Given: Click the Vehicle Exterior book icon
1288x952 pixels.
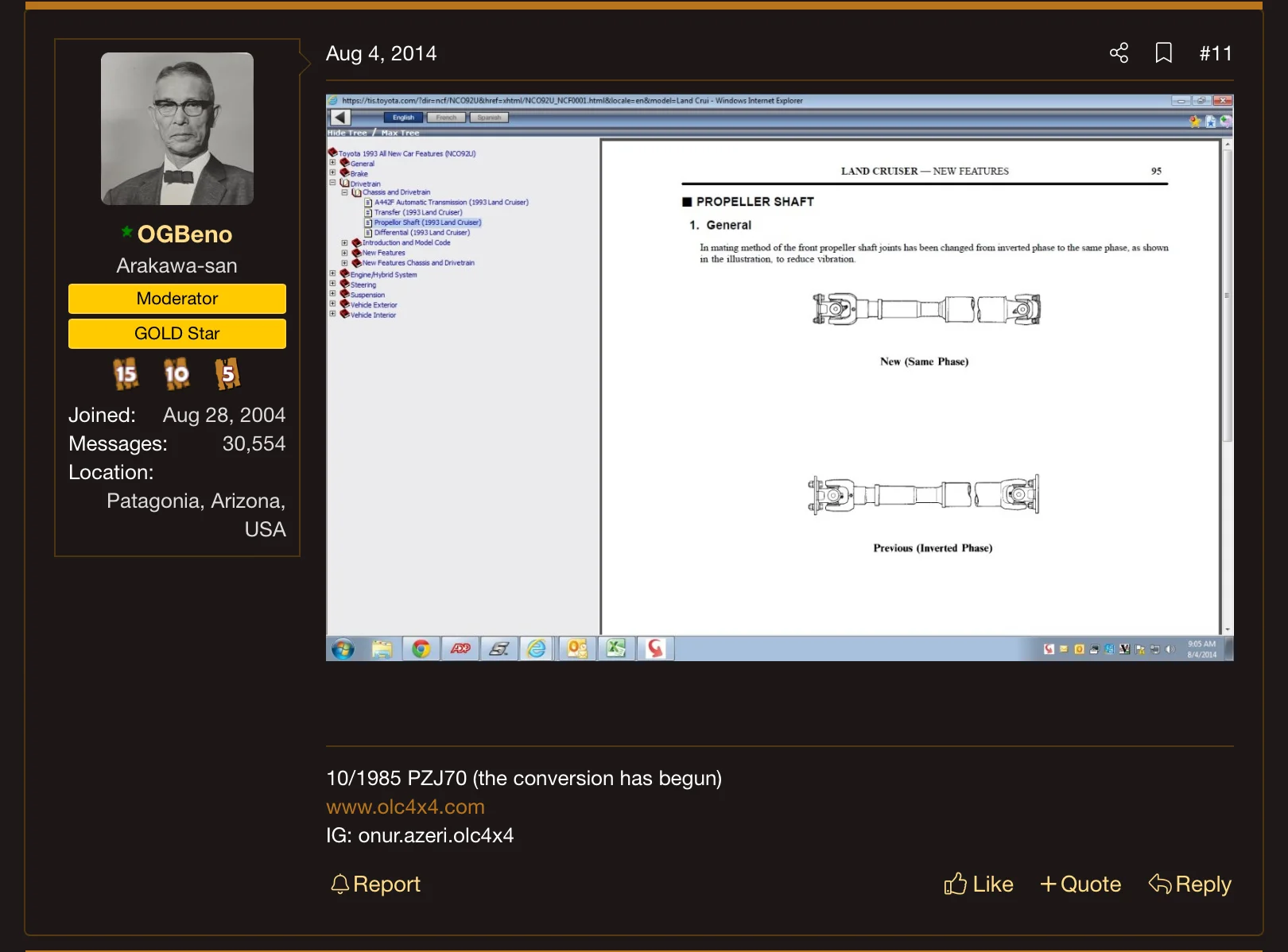Looking at the screenshot, I should [x=344, y=304].
